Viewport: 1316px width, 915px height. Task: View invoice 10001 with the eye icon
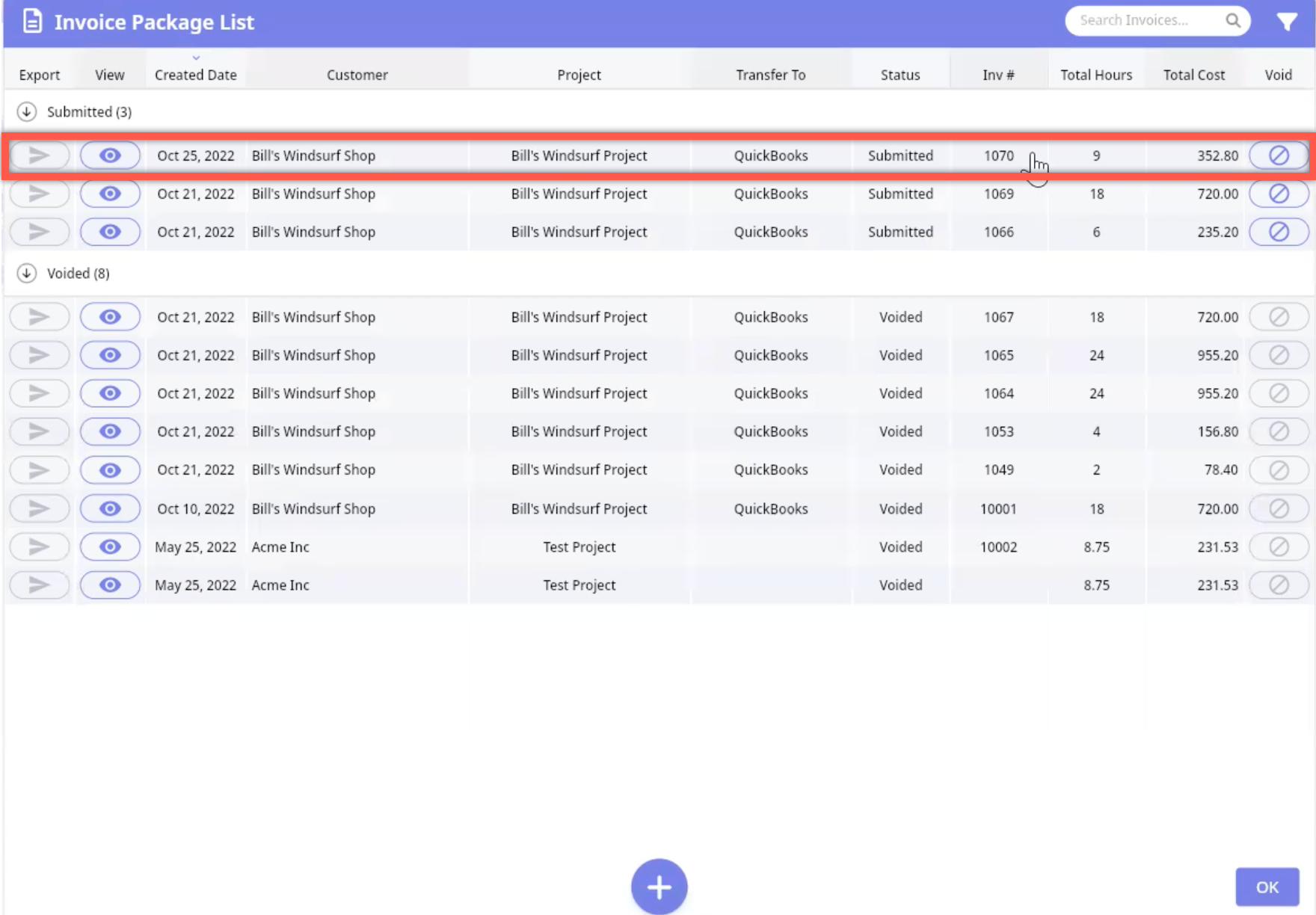click(x=110, y=508)
